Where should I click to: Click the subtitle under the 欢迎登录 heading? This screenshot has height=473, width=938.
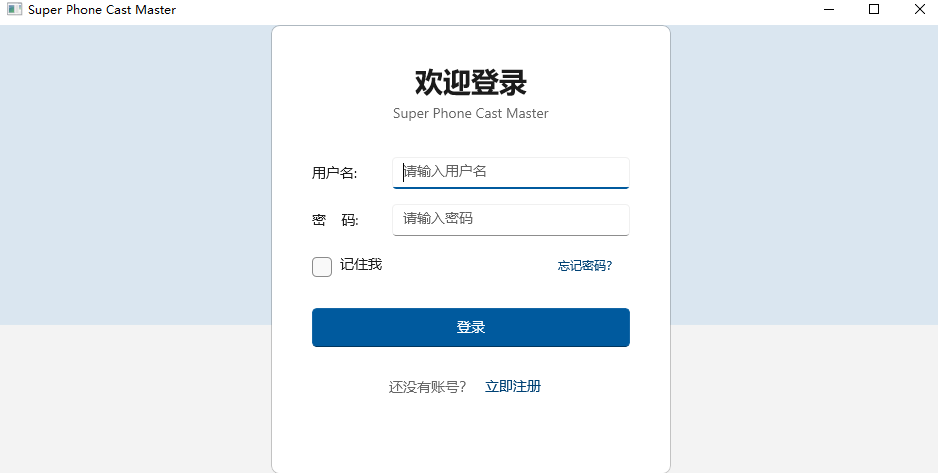click(x=470, y=114)
